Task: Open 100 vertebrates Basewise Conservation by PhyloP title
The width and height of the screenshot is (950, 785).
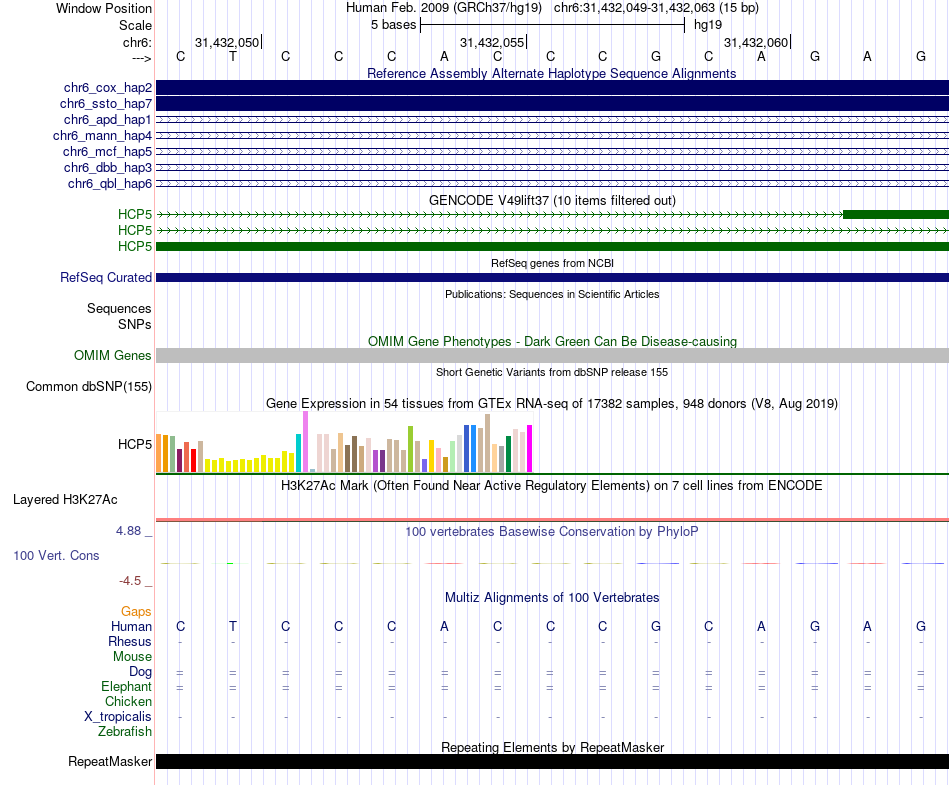Action: [x=552, y=532]
